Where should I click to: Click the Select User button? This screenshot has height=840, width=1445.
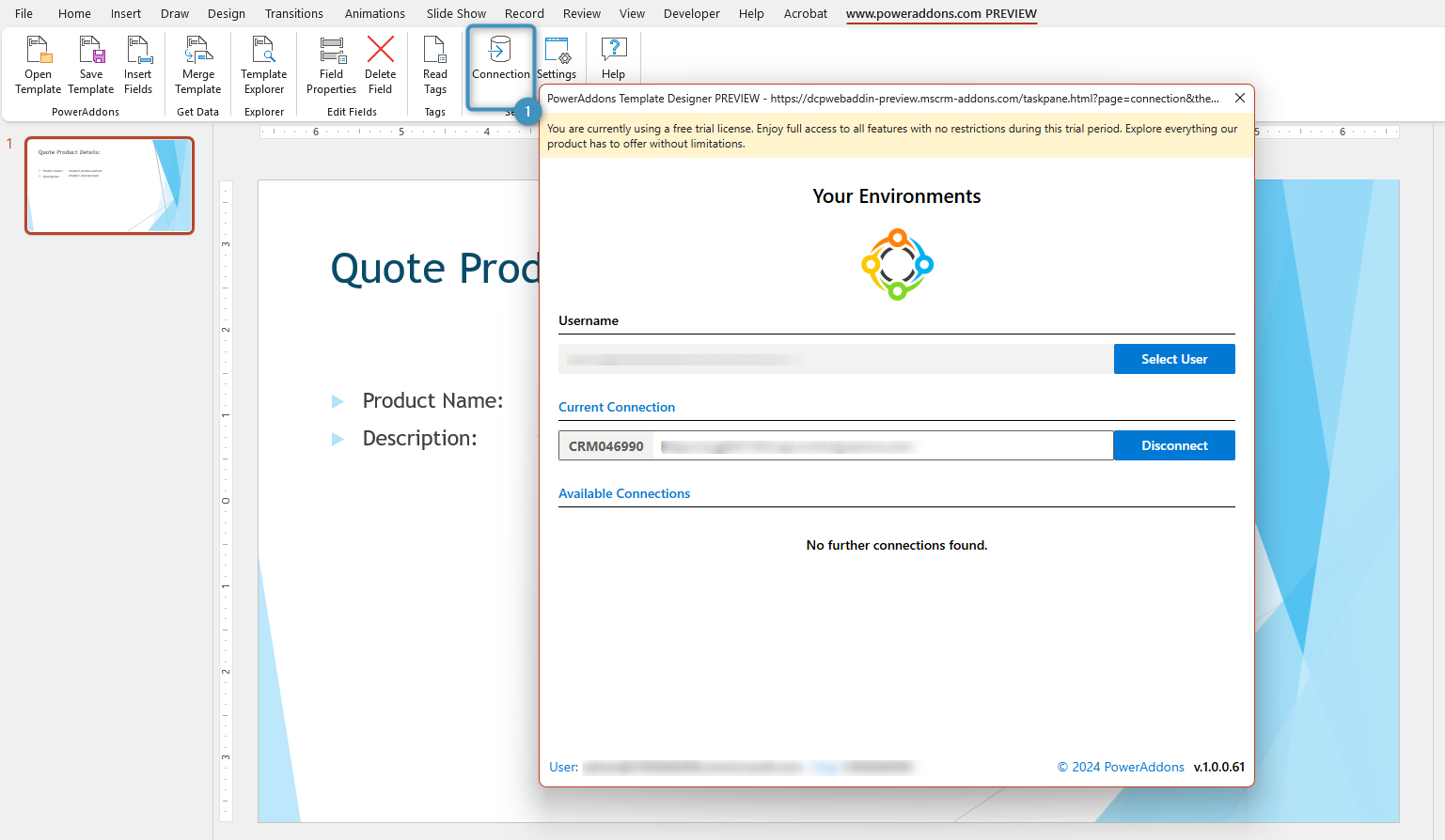1174,359
